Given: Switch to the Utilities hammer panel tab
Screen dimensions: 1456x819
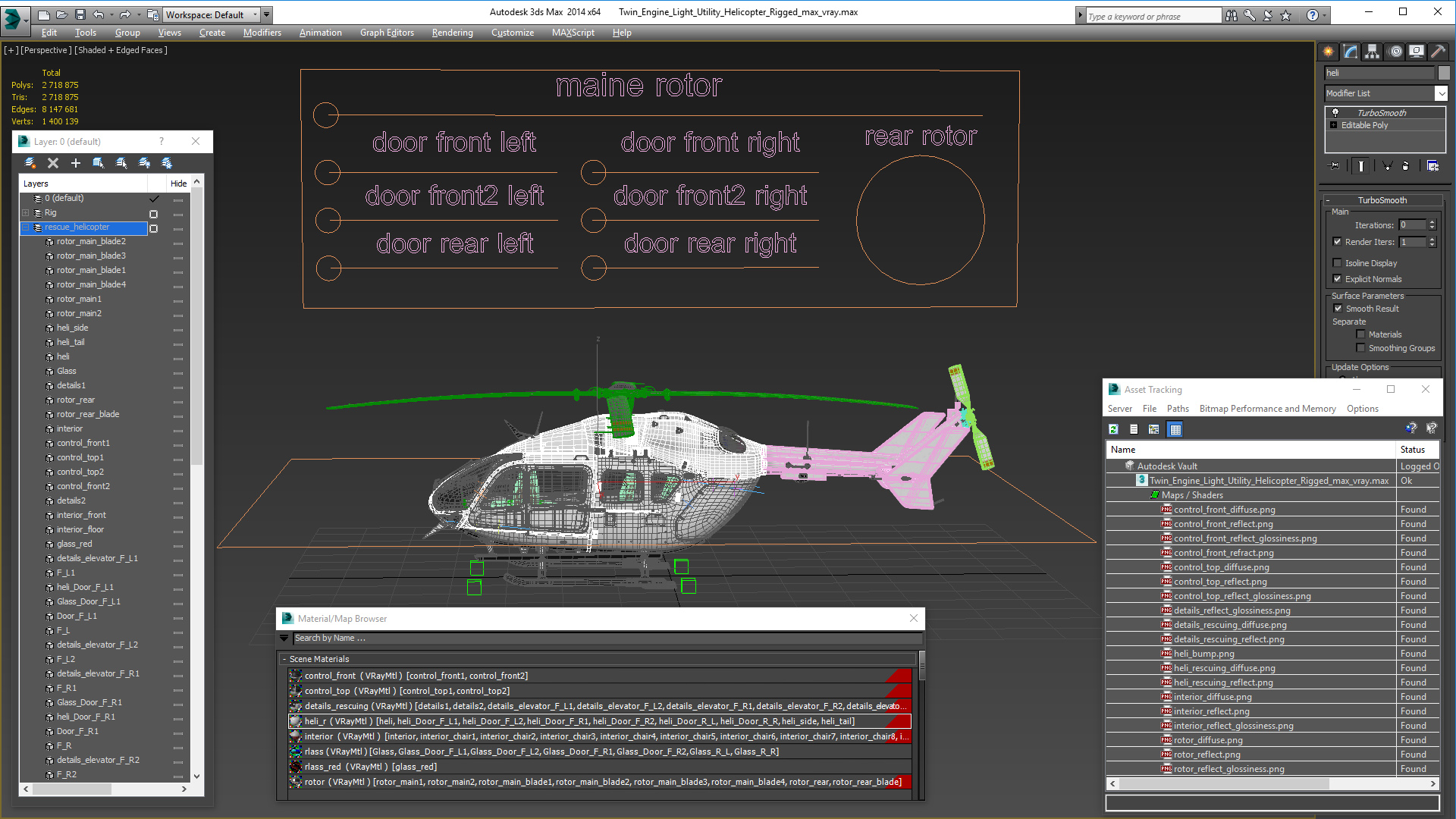Looking at the screenshot, I should [x=1439, y=52].
